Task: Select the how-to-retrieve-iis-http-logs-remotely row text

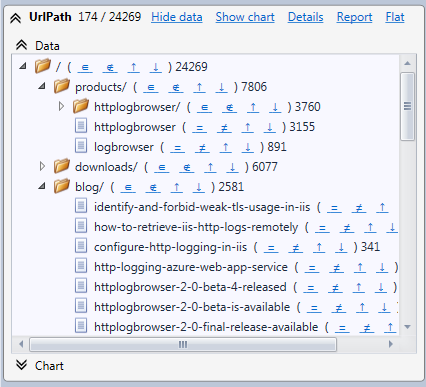Action: 196,227
